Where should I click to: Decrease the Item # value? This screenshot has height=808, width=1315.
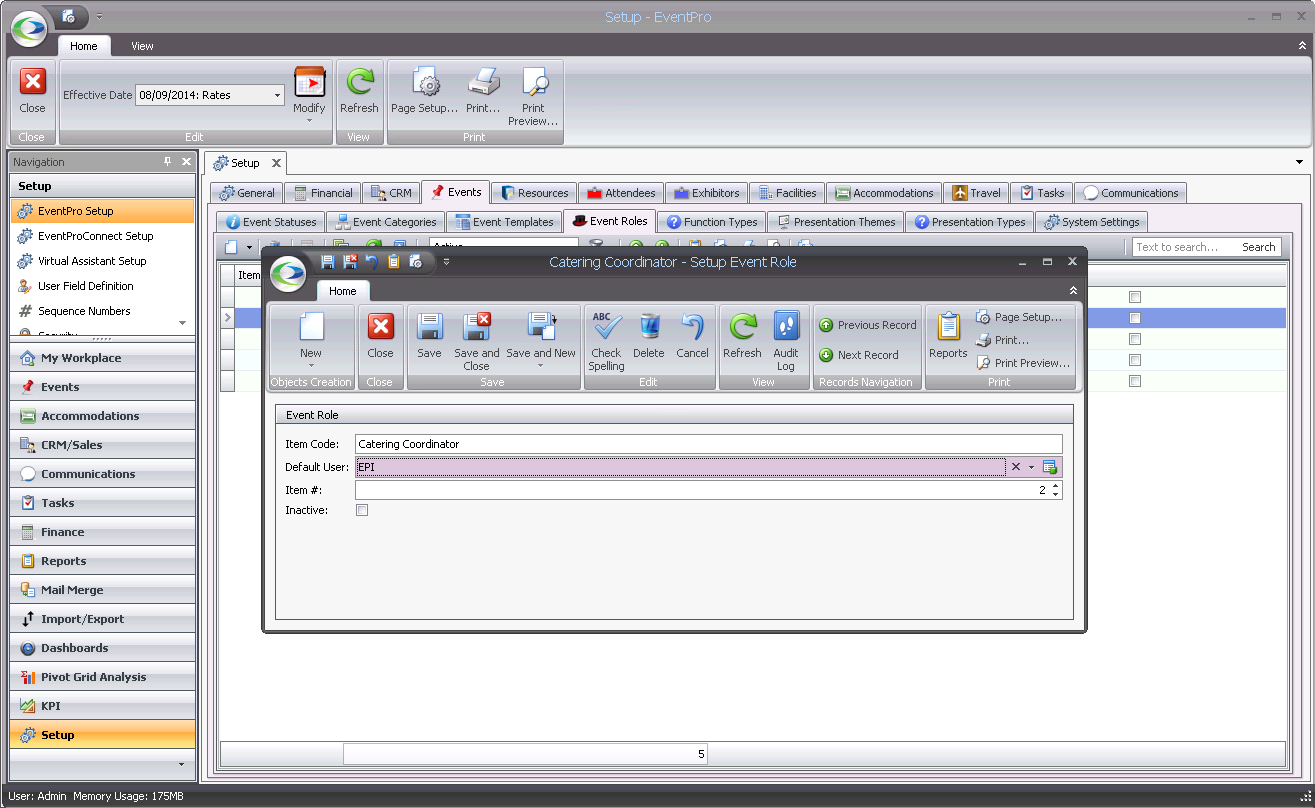coord(1055,495)
